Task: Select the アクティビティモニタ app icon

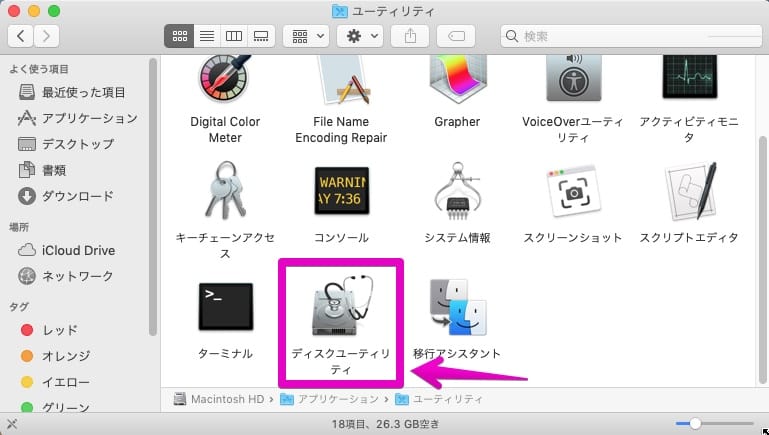Action: (690, 77)
